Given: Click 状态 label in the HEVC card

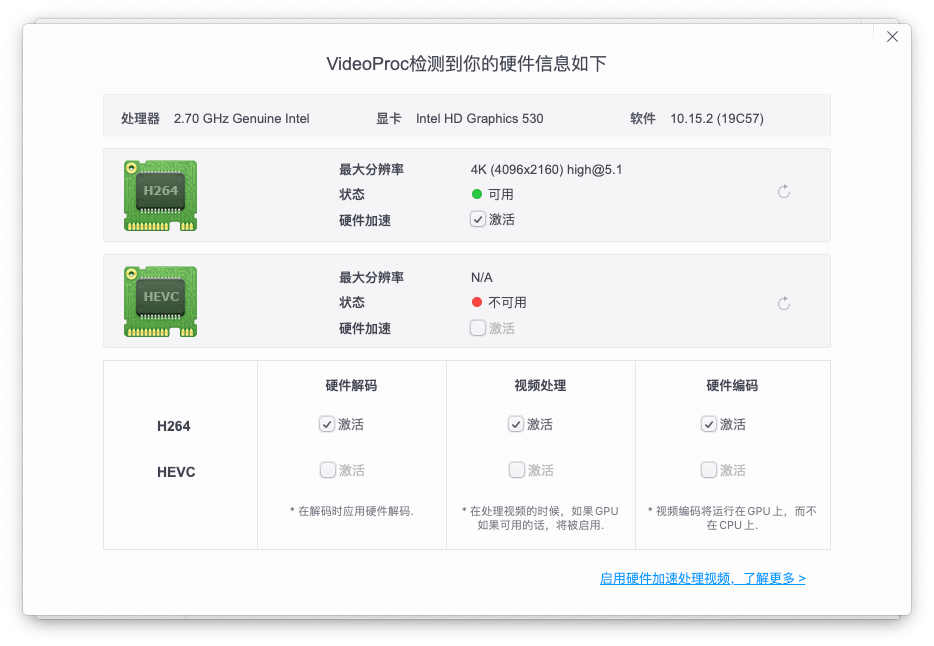Looking at the screenshot, I should 351,302.
